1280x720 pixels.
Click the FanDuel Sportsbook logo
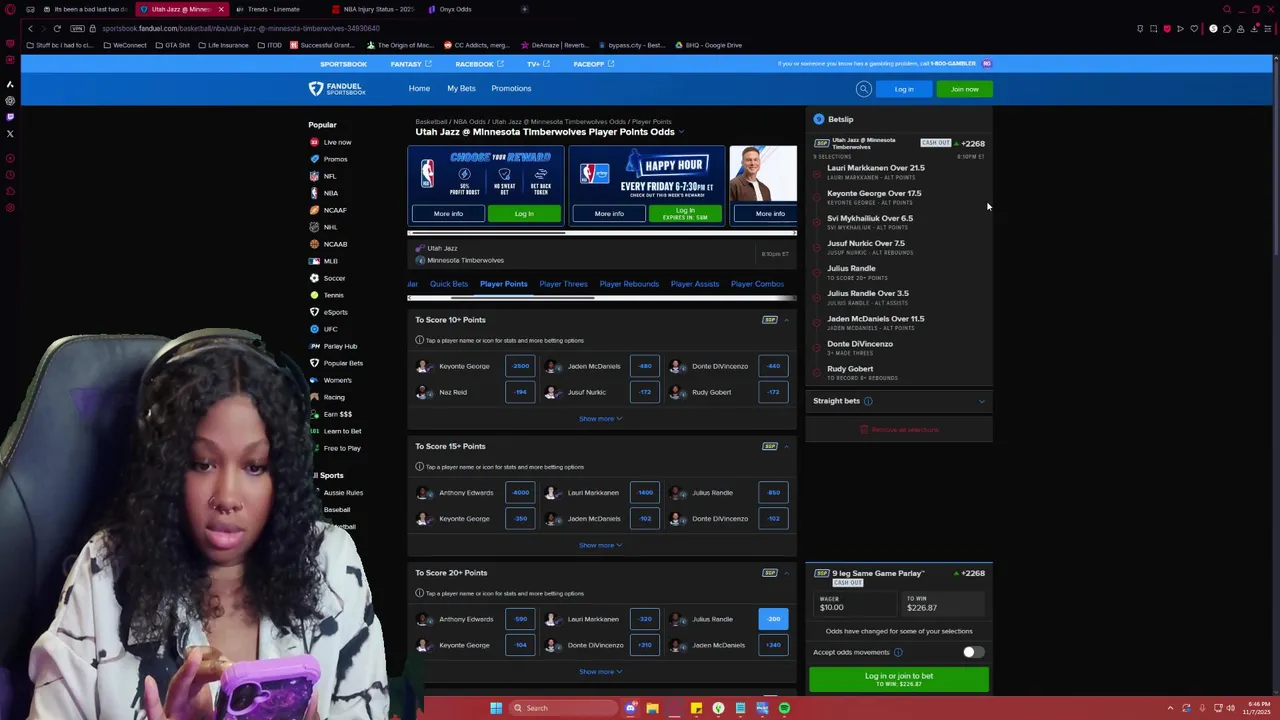[x=337, y=89]
